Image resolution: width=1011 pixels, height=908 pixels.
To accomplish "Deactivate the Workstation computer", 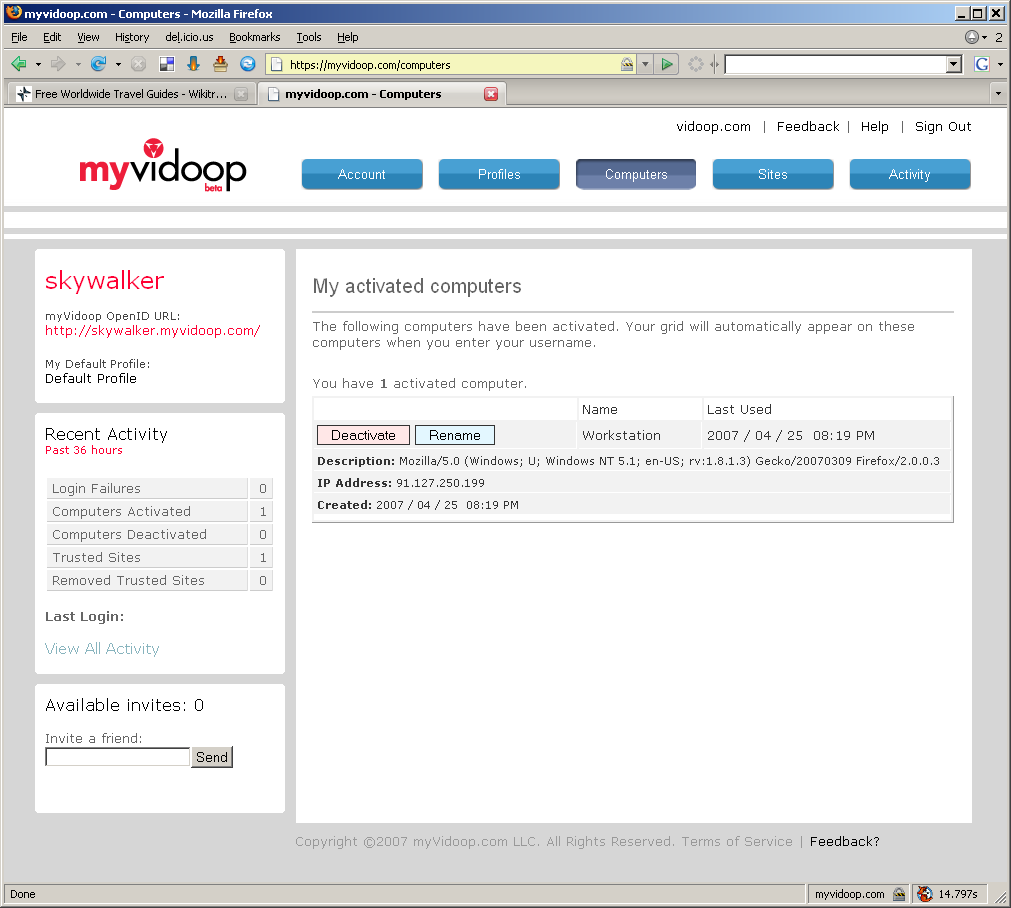I will point(363,435).
